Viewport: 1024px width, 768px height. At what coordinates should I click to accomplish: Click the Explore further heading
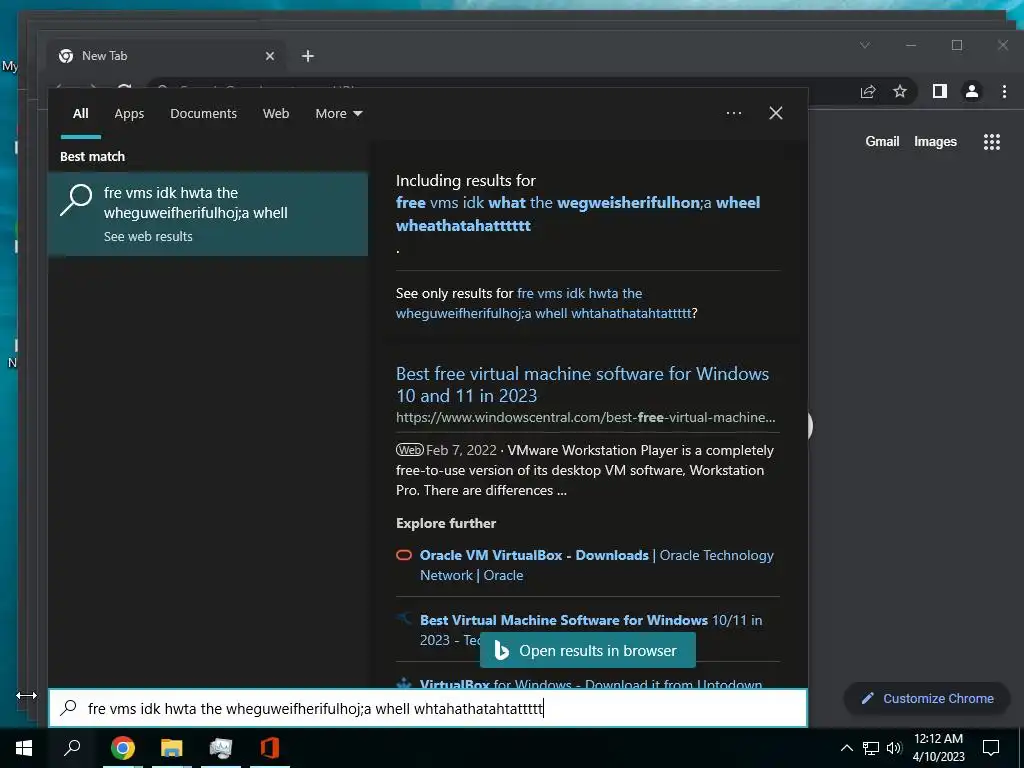click(446, 523)
